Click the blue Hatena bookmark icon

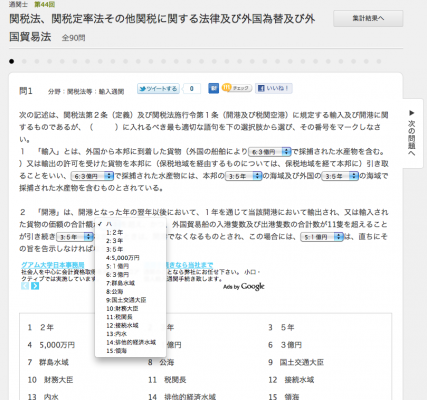(x=213, y=88)
